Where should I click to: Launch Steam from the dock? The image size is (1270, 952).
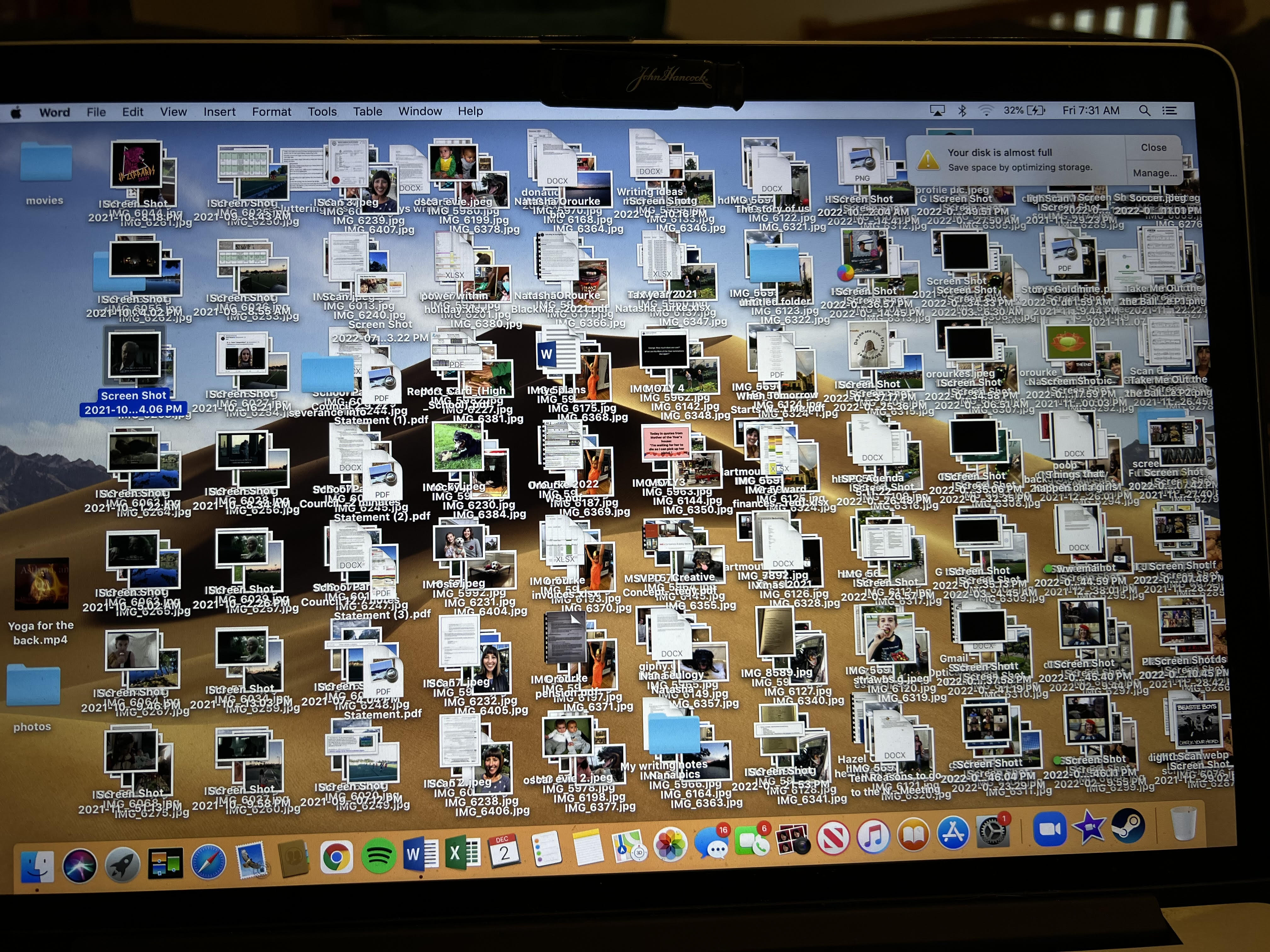pos(1128,826)
